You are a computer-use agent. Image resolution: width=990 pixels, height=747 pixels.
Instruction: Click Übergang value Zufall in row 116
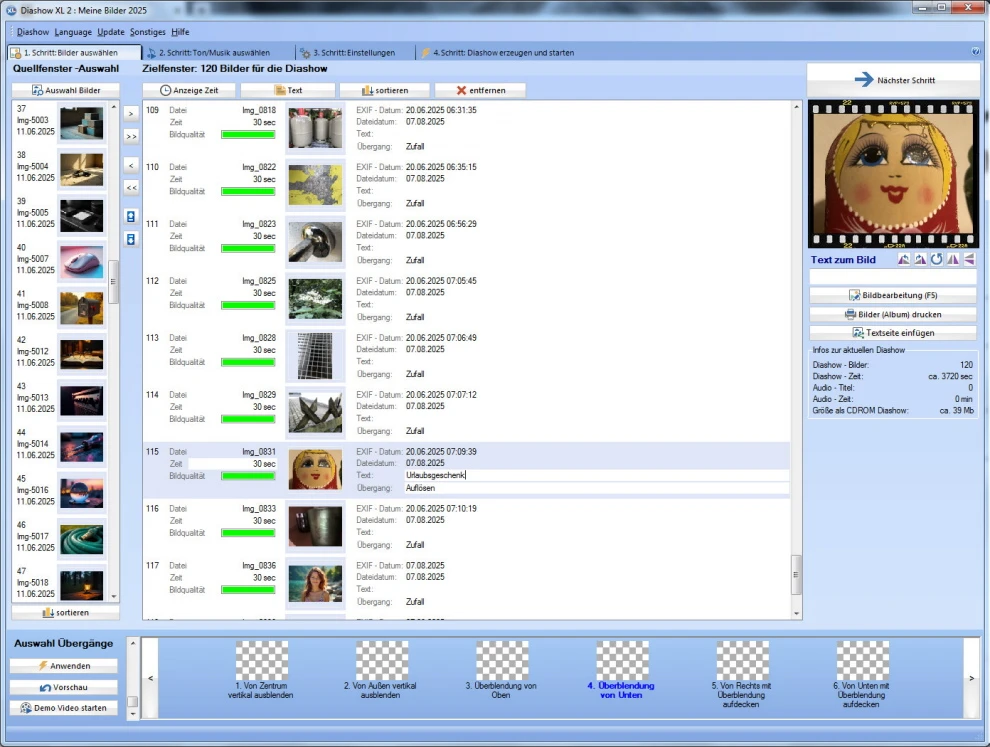tap(415, 545)
